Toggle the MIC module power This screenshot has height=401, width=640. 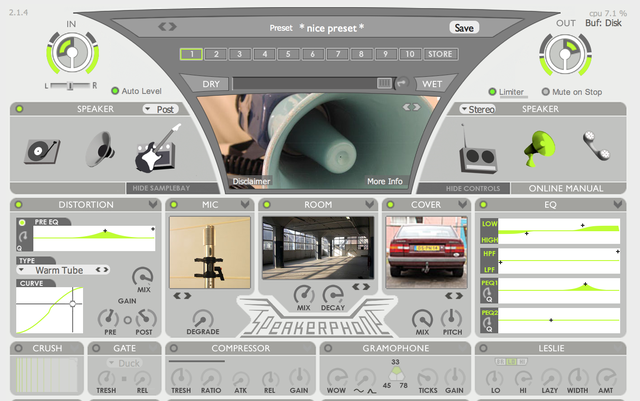pyautogui.click(x=174, y=205)
